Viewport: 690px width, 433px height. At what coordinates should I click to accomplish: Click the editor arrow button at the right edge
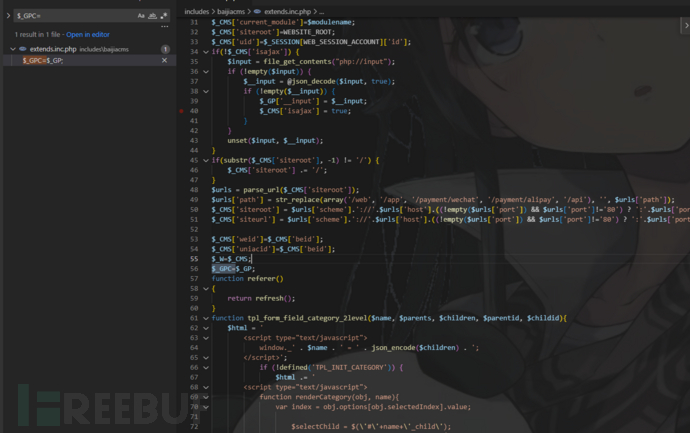[686, 26]
